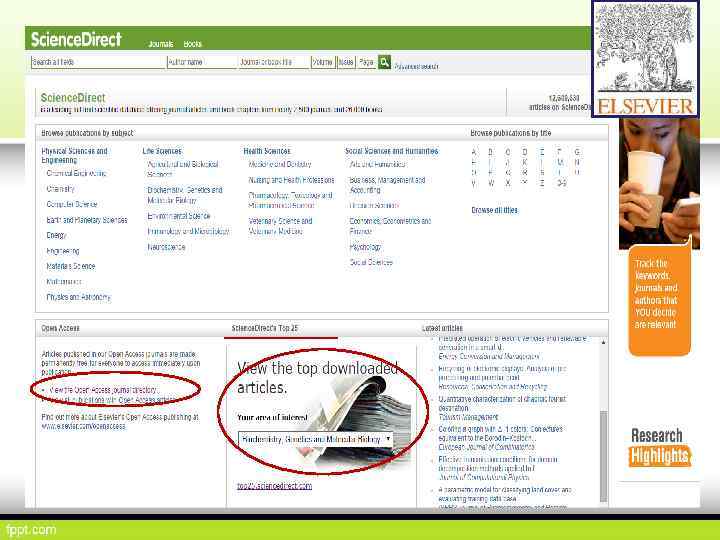Open Biochemistry, Genetics and Molecular Biology link
This screenshot has height=540, width=720.
click(185, 195)
